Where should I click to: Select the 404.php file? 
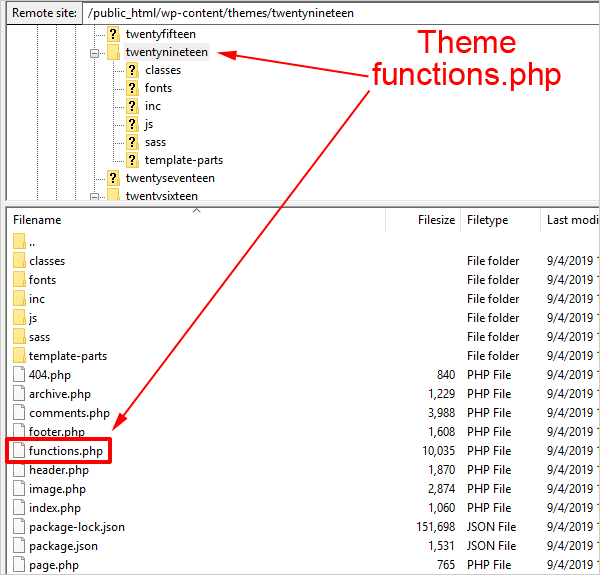point(50,375)
